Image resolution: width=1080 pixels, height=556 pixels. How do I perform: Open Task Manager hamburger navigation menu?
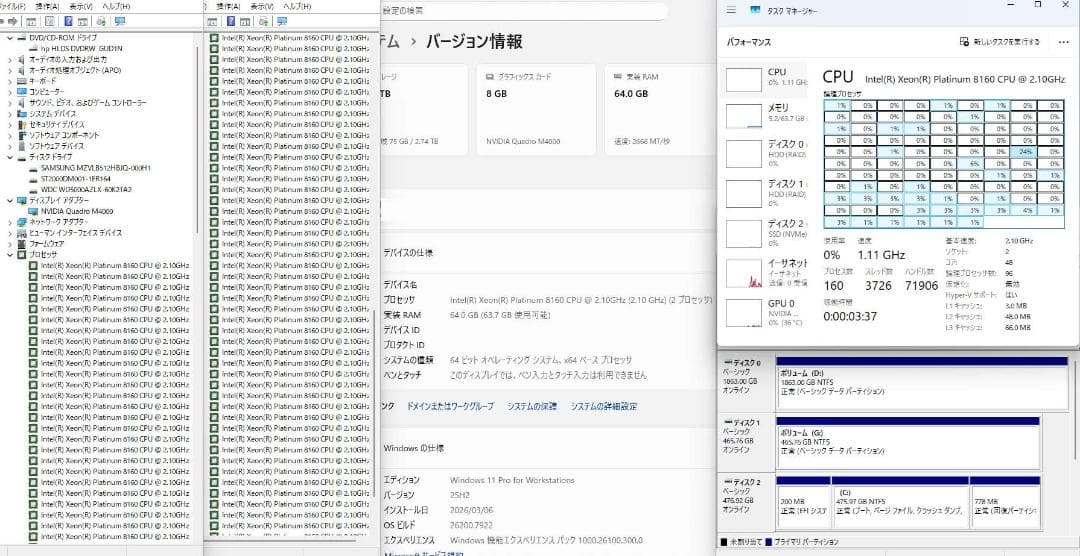(x=731, y=10)
